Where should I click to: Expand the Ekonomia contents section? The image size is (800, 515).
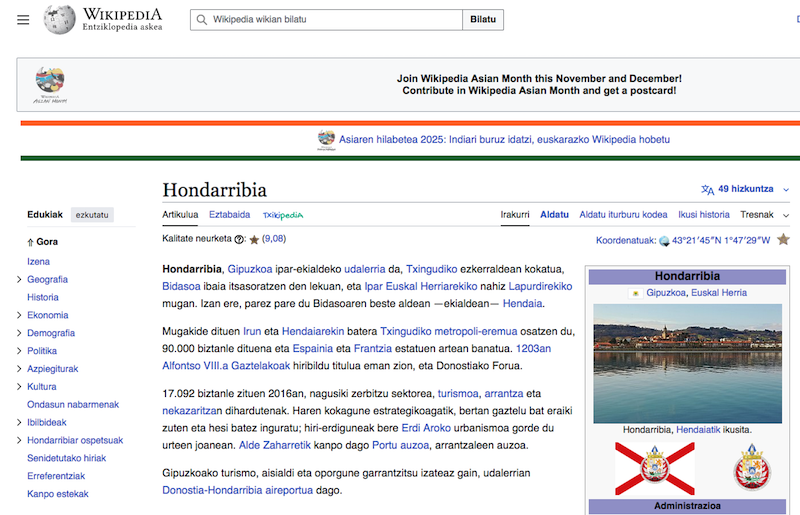pyautogui.click(x=19, y=315)
